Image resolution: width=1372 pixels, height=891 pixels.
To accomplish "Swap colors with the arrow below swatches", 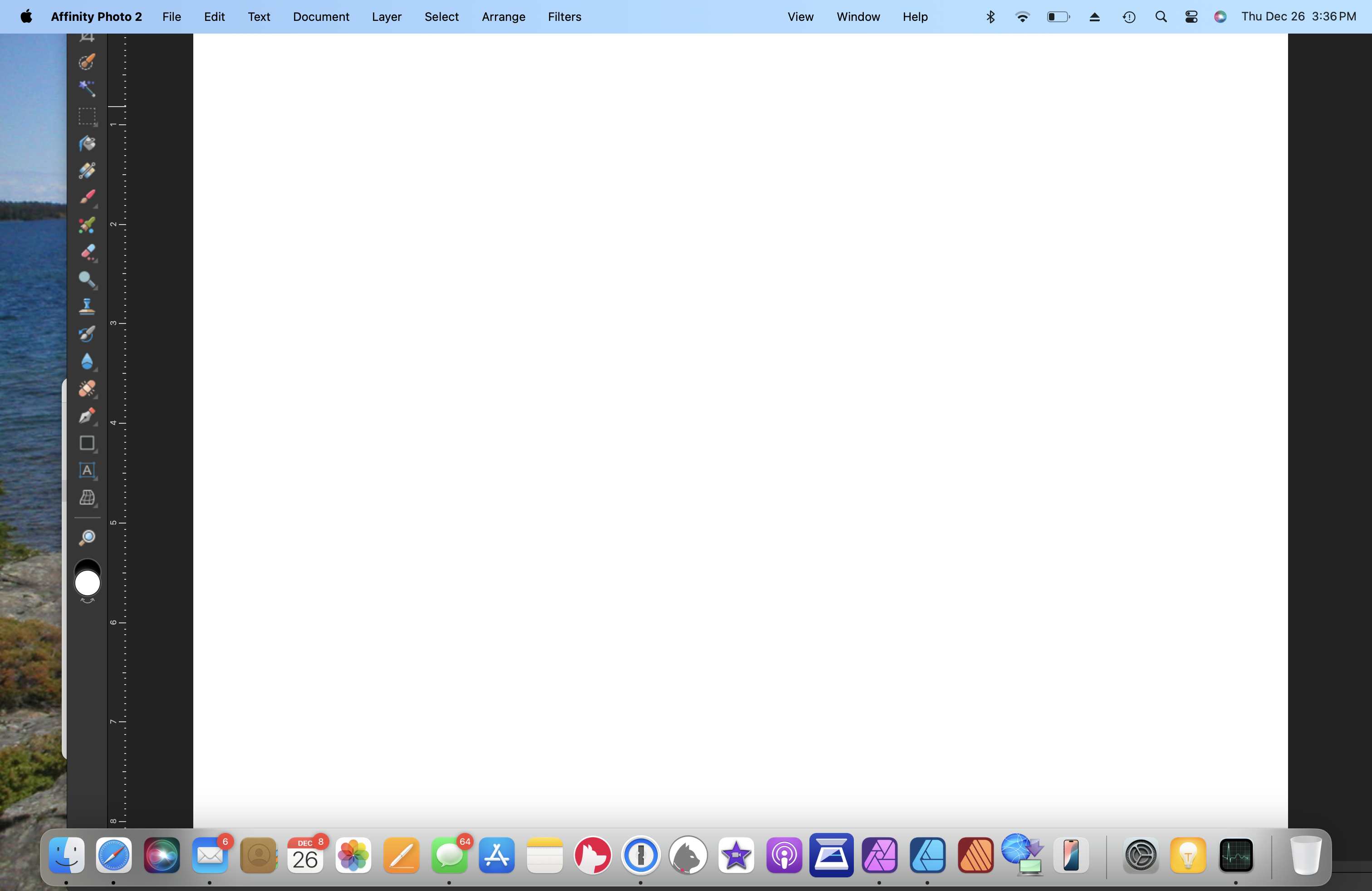I will (87, 601).
